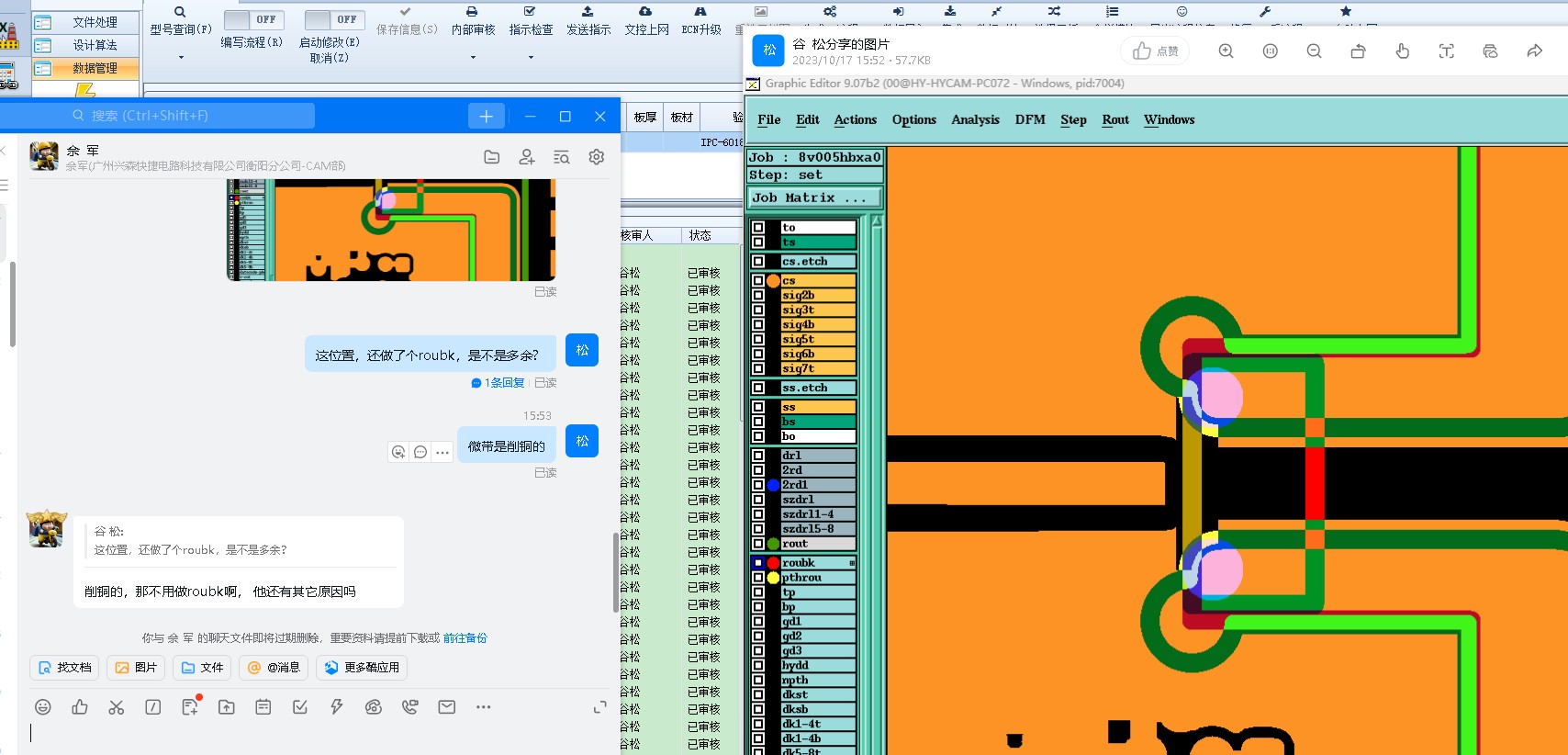The image size is (1568, 755).
Task: Toggle the checkbox for layer cs
Action: [x=758, y=281]
